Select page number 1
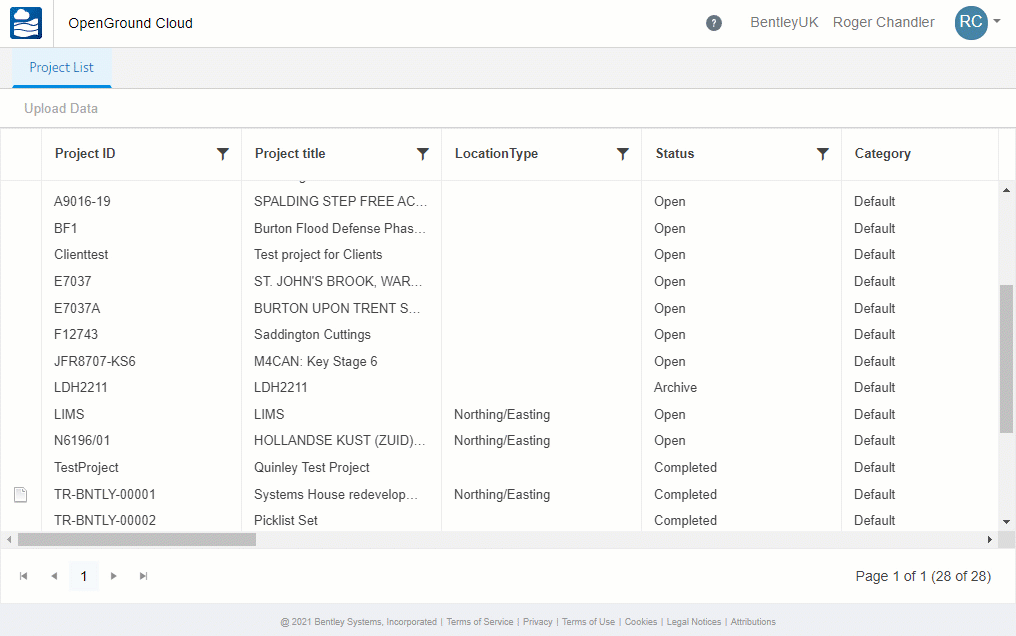 point(84,576)
